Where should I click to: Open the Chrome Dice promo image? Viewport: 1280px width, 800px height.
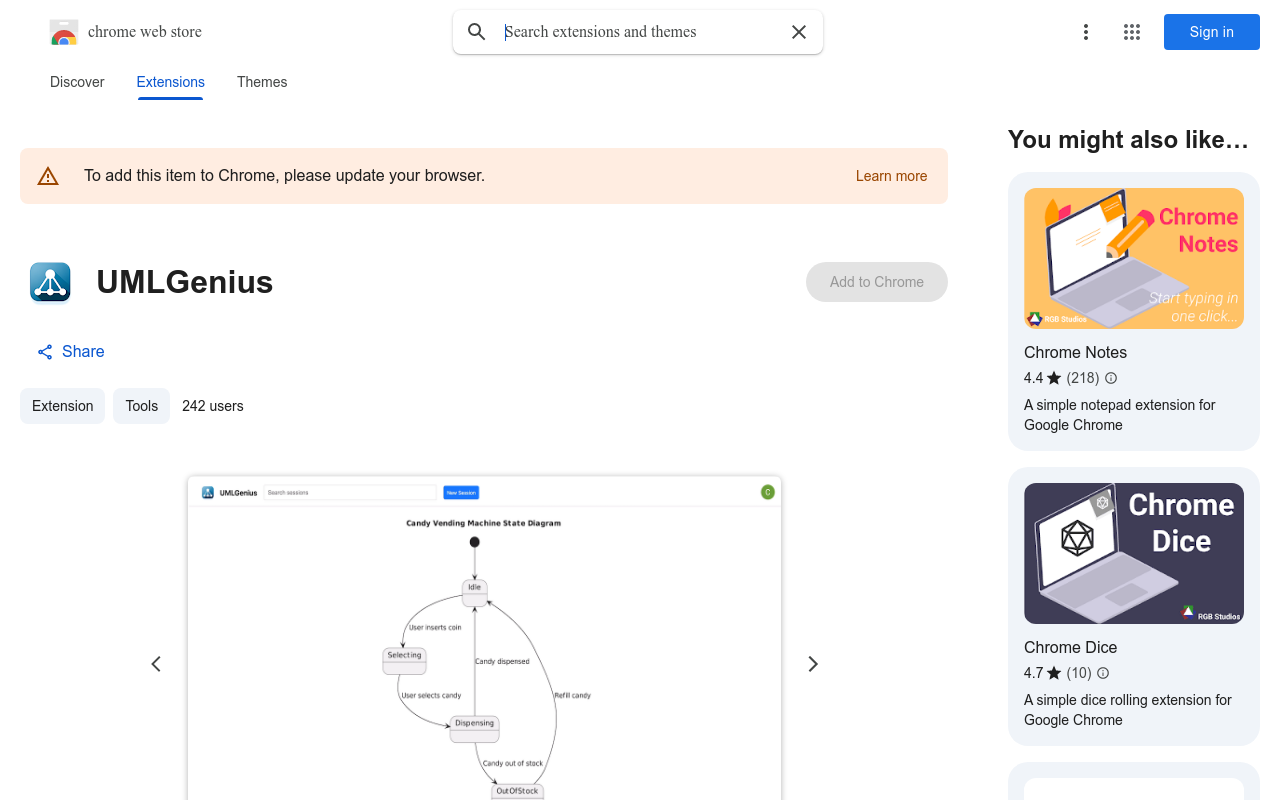(x=1134, y=553)
